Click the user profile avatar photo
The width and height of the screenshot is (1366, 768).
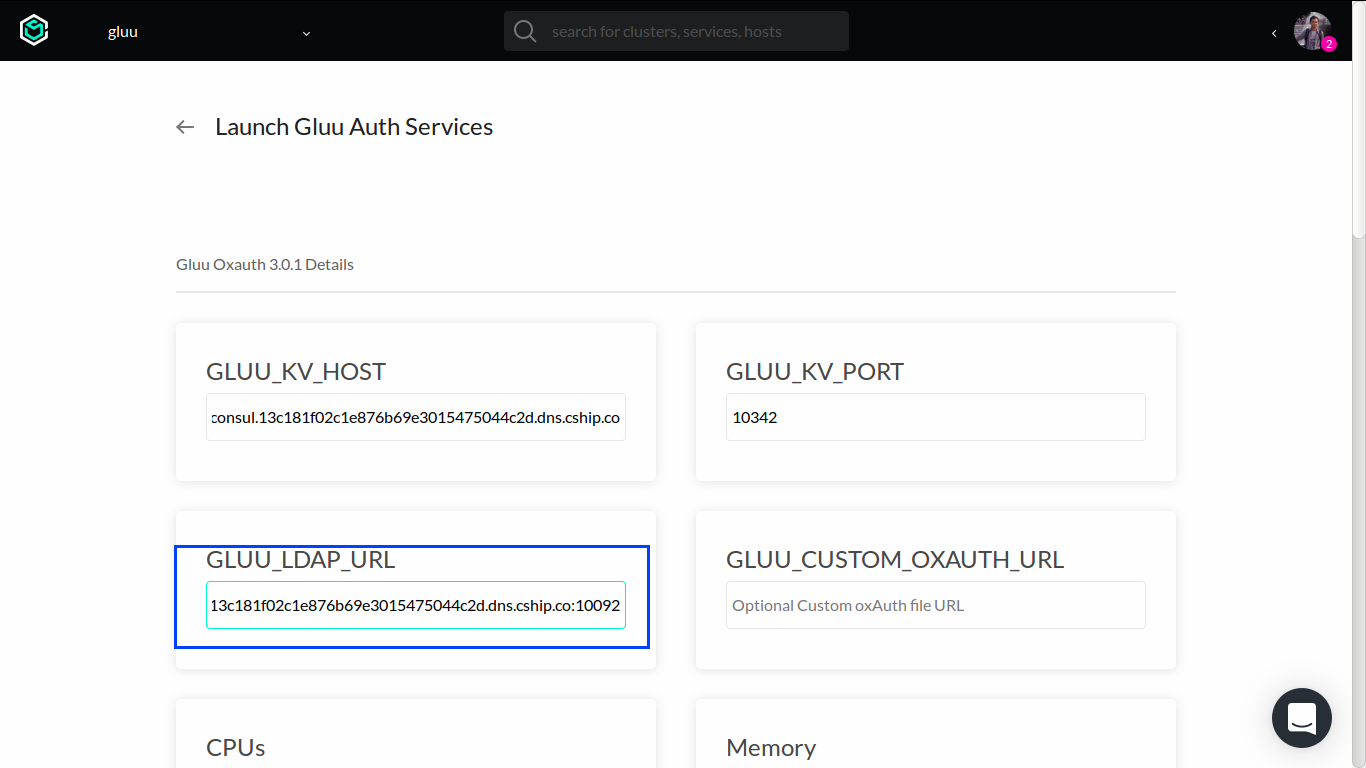tap(1312, 28)
